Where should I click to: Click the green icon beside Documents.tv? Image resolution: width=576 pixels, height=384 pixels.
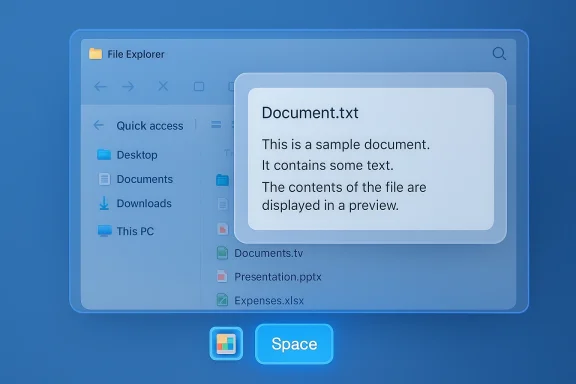tap(222, 253)
